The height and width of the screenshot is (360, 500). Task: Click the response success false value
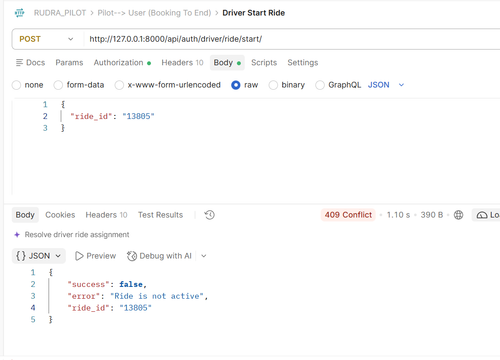click(x=131, y=284)
